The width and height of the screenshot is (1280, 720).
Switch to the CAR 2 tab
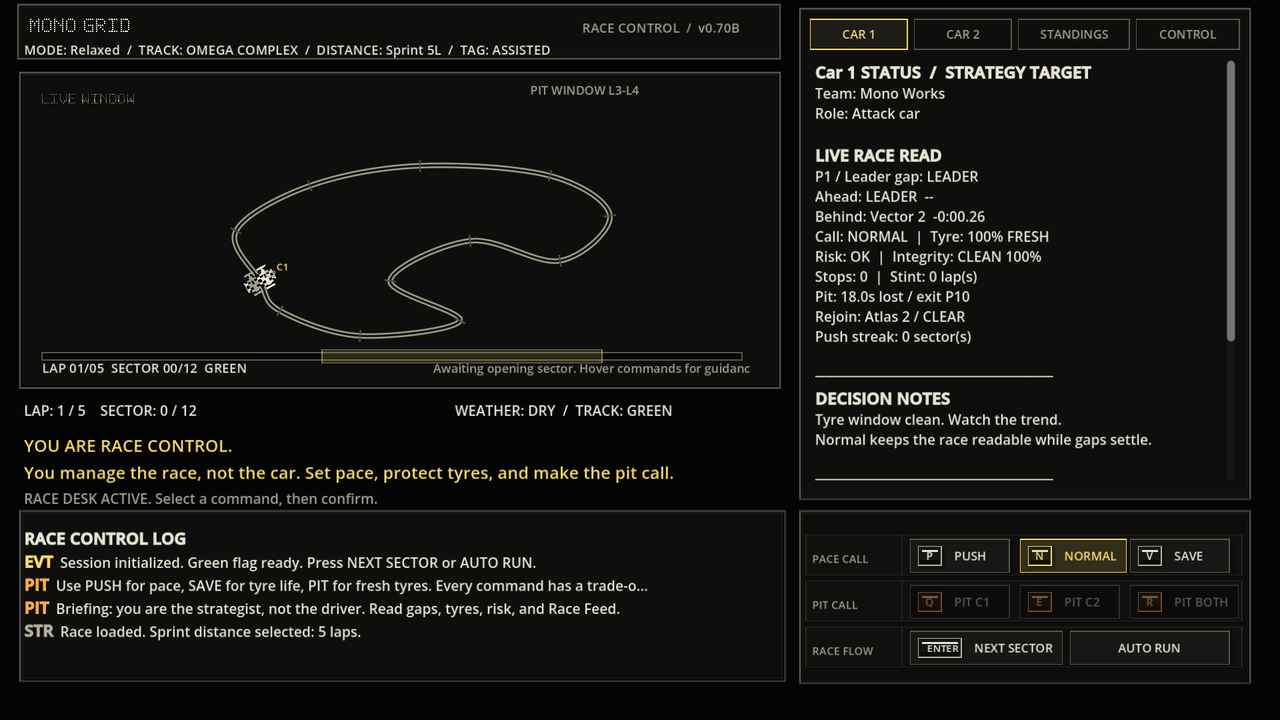pos(962,34)
